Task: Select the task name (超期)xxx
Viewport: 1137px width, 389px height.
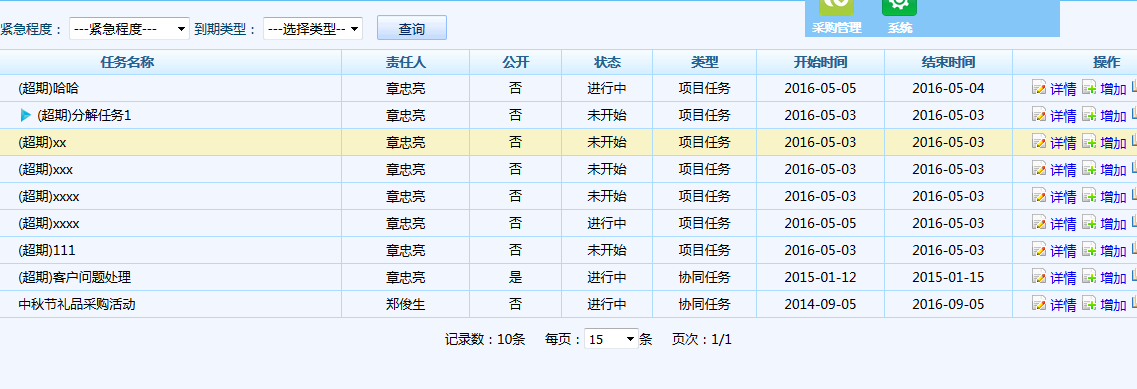Action: pos(46,169)
